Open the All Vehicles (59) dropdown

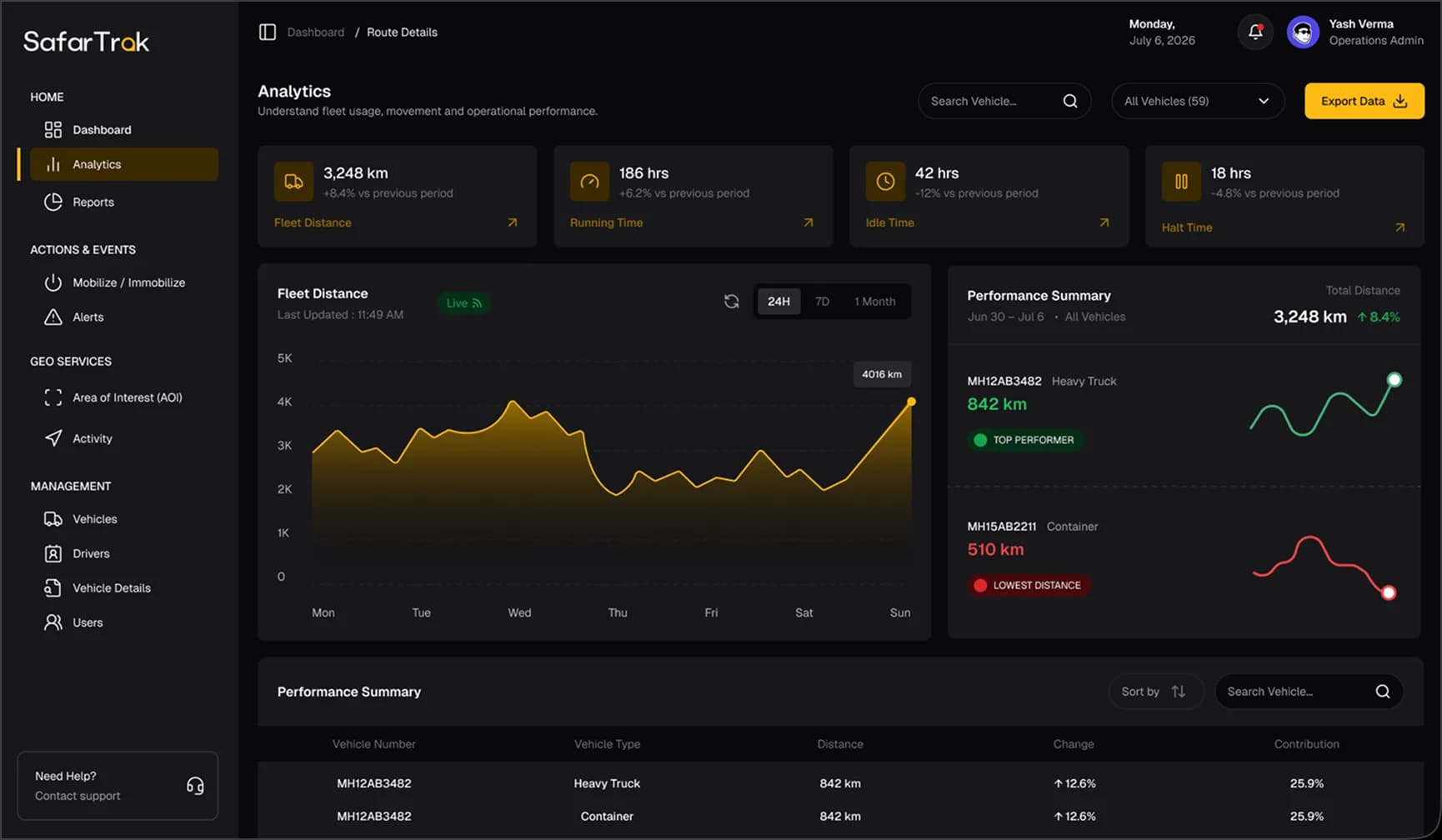click(1197, 101)
